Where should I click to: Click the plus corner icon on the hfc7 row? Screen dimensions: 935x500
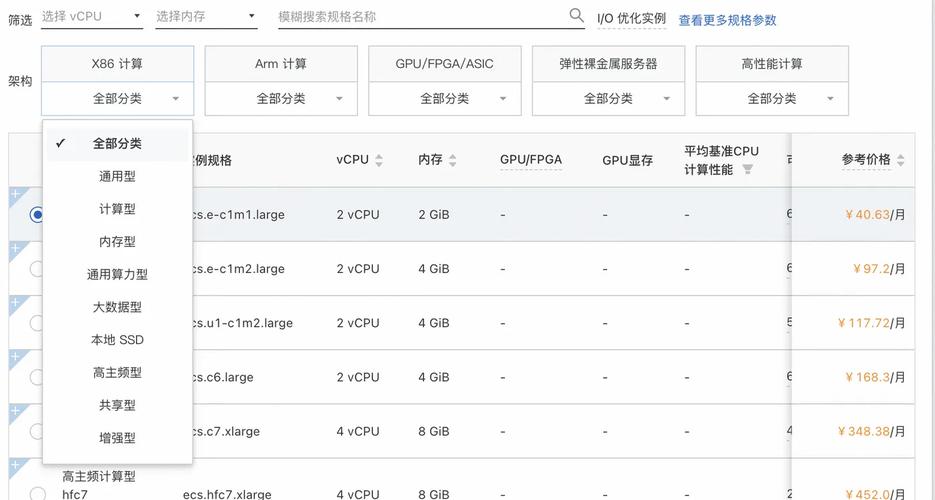tap(15, 465)
